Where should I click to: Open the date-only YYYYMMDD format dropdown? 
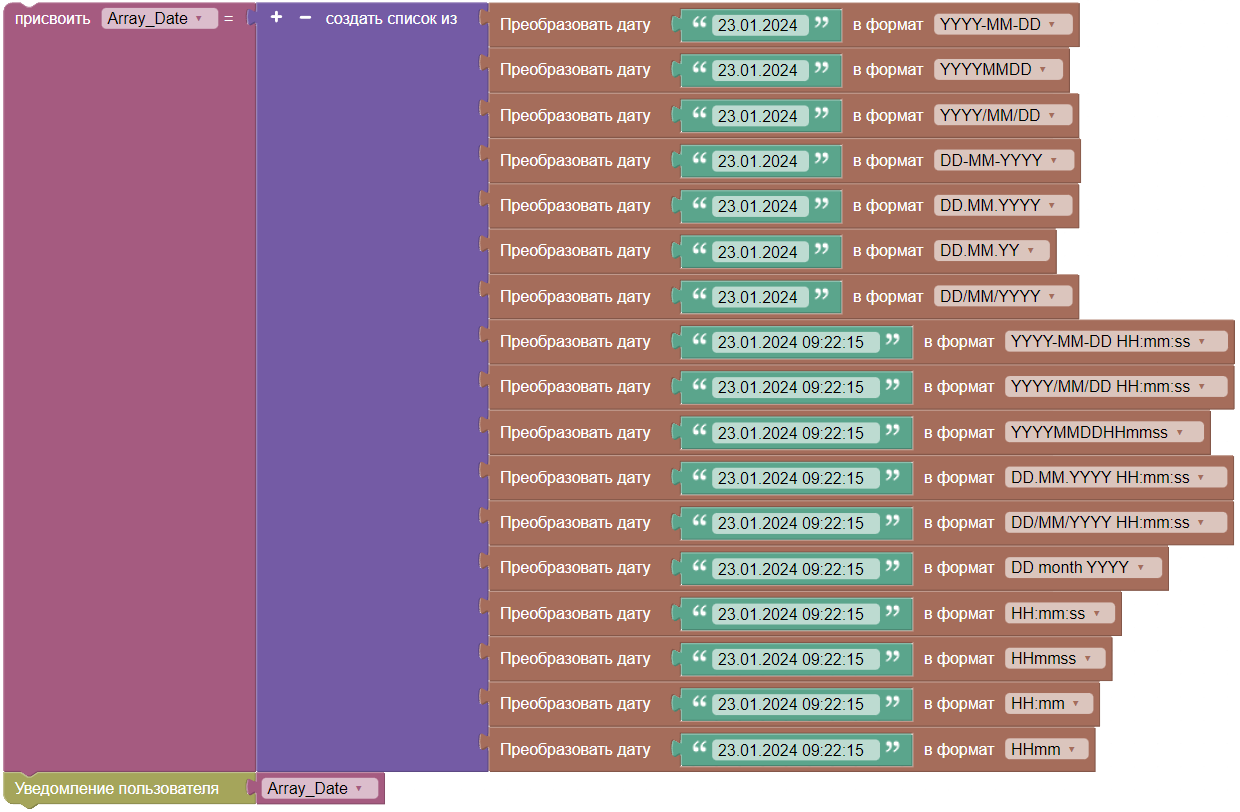pos(998,70)
